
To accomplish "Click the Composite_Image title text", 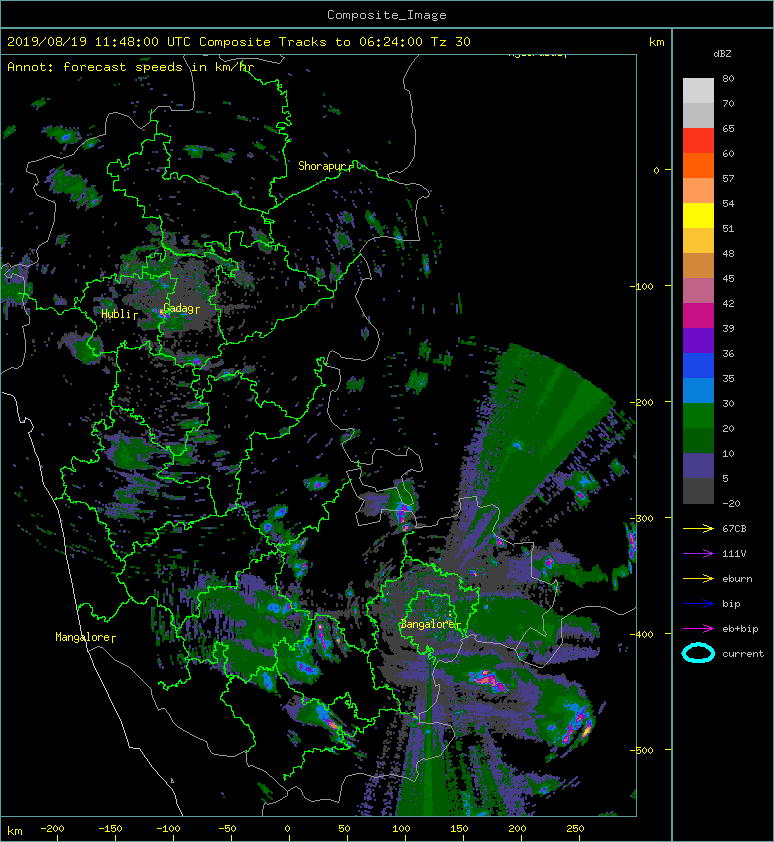I will (387, 15).
